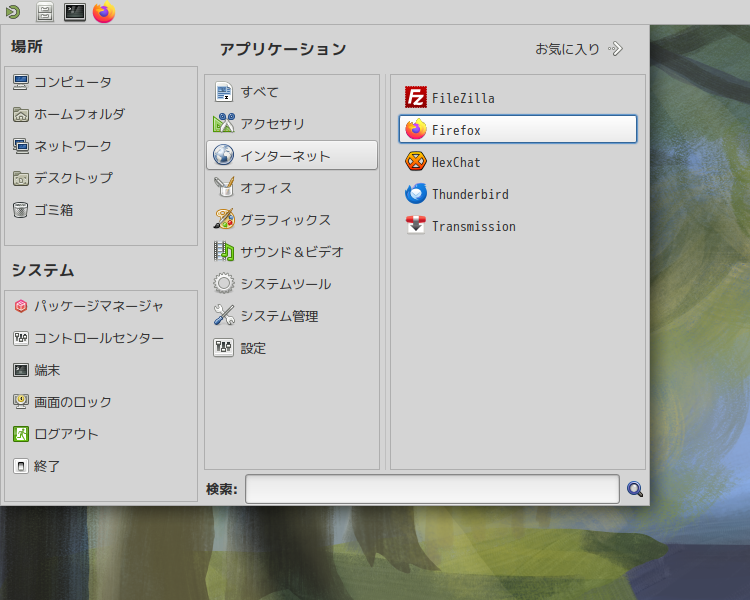Select the グラフィックス category
The width and height of the screenshot is (750, 600).
click(292, 220)
